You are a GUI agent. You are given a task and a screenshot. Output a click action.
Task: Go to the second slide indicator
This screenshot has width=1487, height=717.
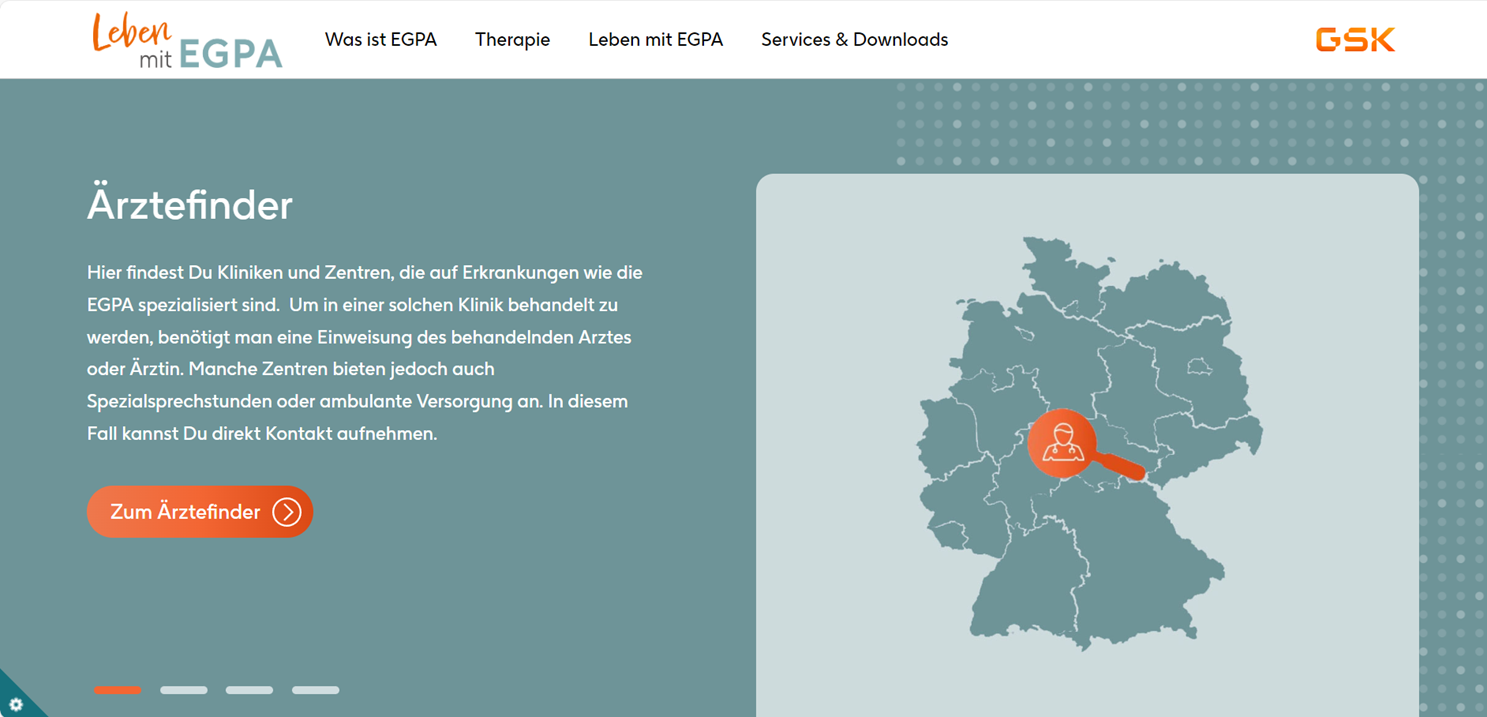pos(184,690)
